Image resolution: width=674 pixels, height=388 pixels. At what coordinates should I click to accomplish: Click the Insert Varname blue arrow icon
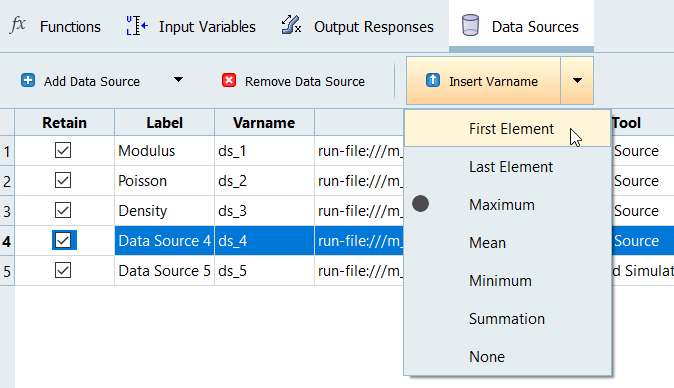pos(433,80)
